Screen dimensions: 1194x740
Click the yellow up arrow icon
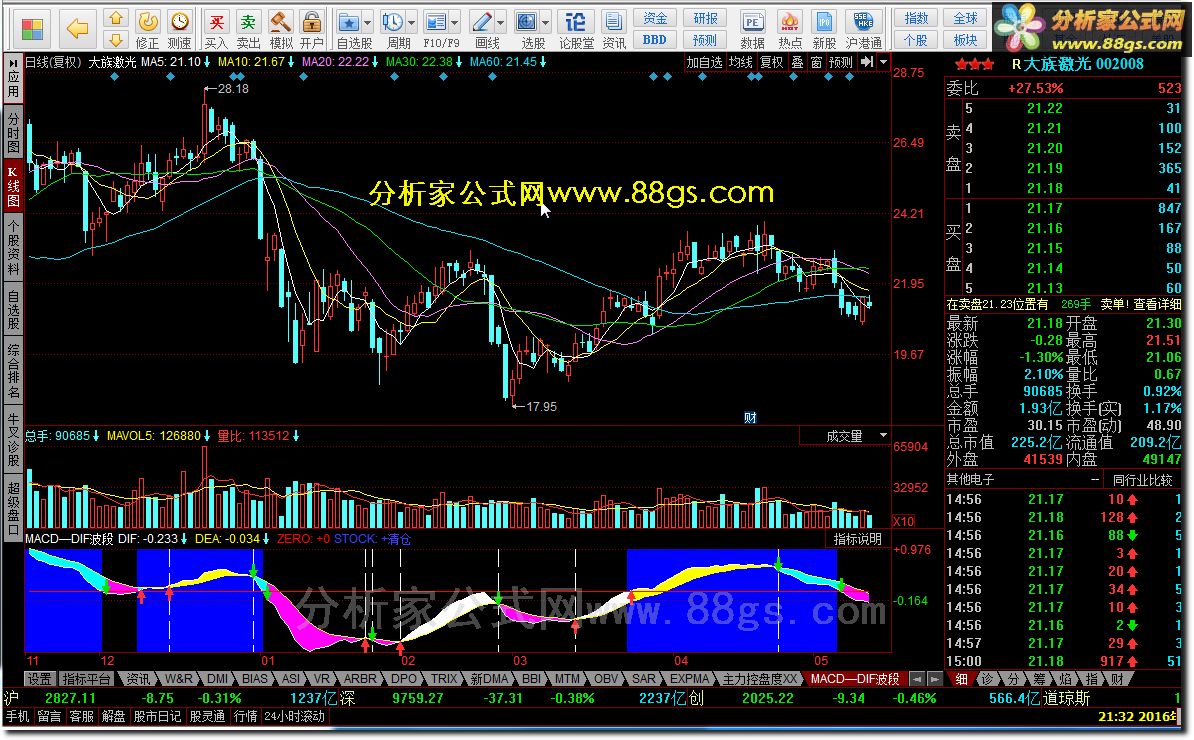(x=115, y=18)
